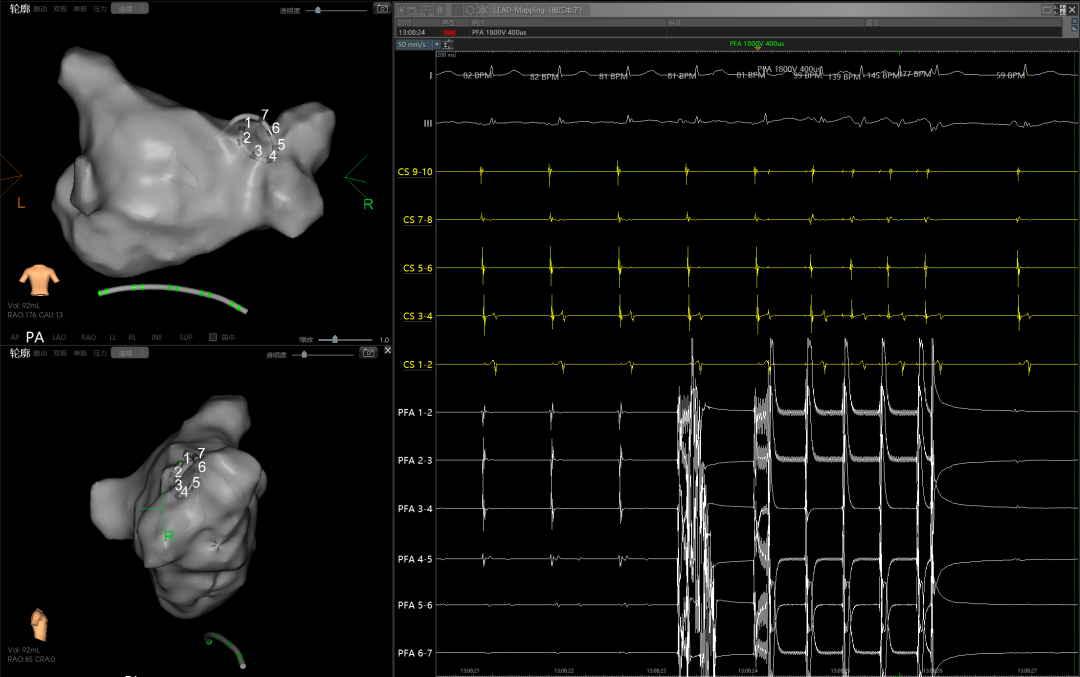
Task: Select the INF view orientation
Action: 157,338
